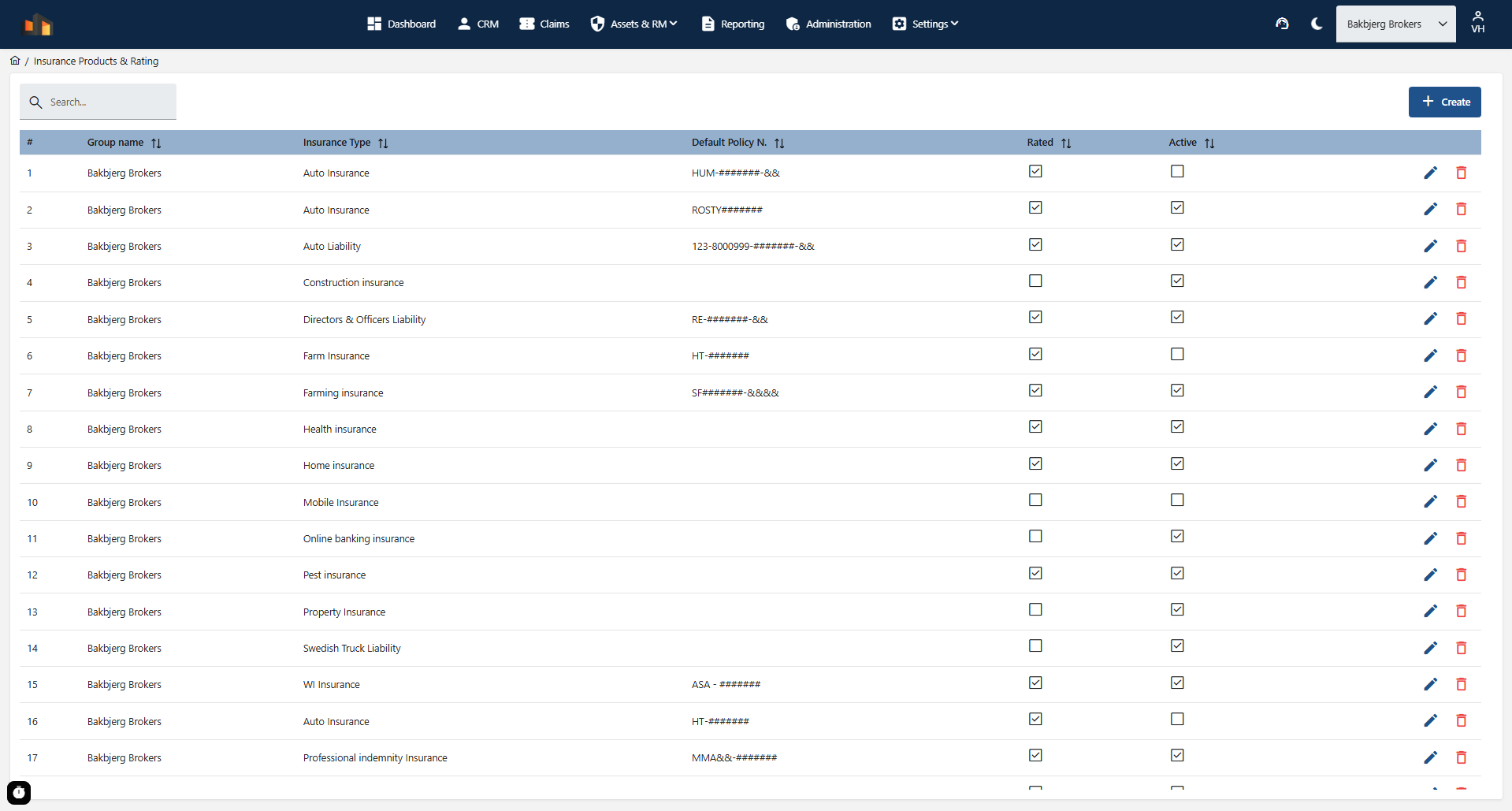The image size is (1512, 811).
Task: Click the search magnifier icon
Action: pyautogui.click(x=35, y=102)
